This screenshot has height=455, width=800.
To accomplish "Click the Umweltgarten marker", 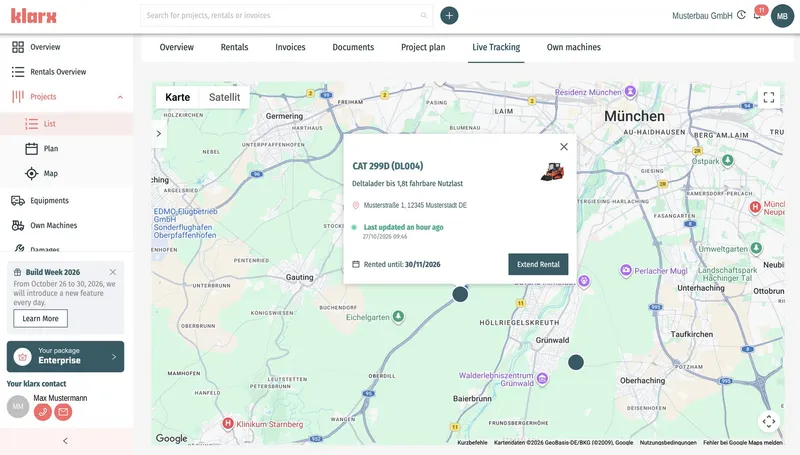I will point(756,248).
